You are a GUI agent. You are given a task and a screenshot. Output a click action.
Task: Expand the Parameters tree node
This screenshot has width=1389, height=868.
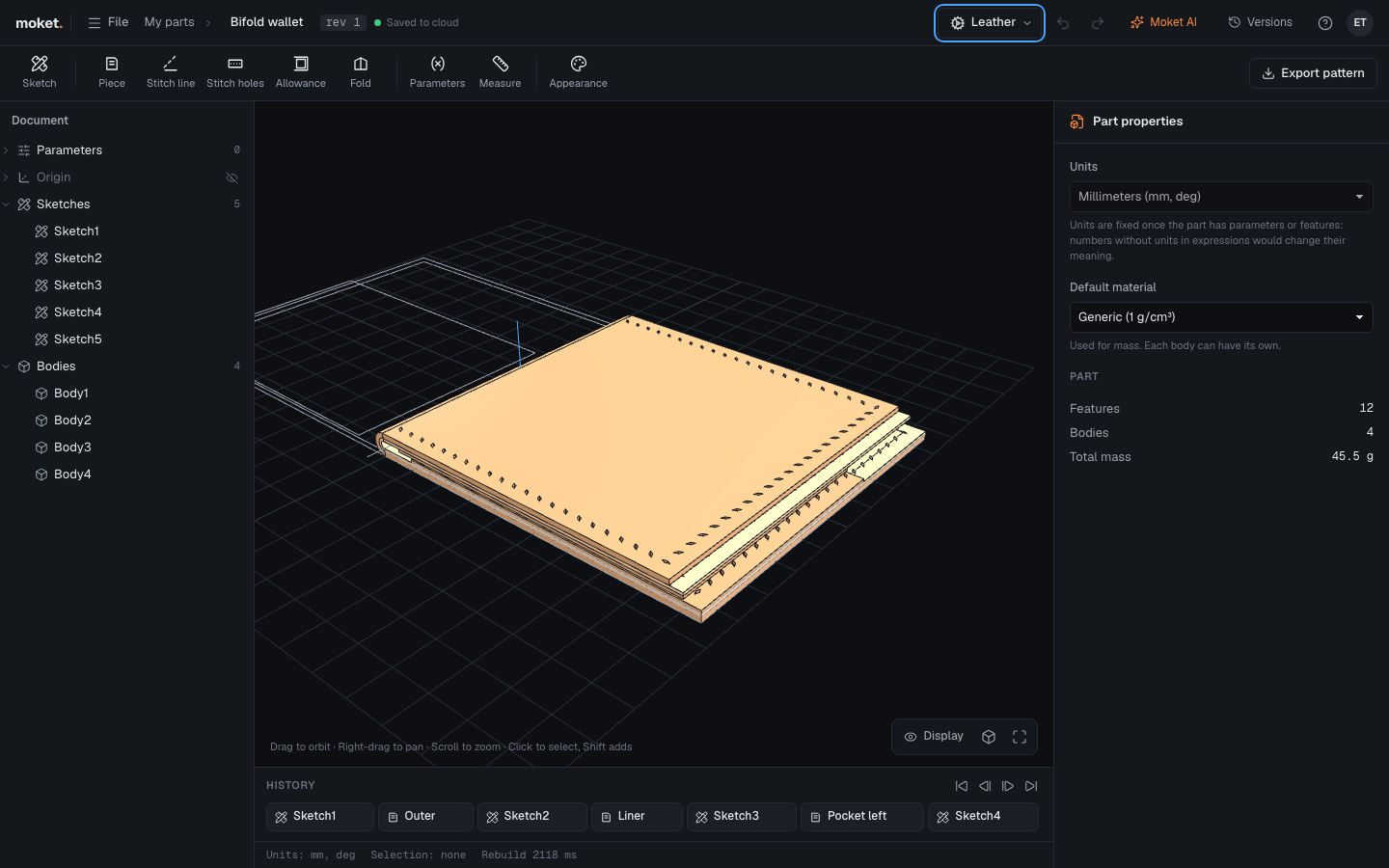7,150
